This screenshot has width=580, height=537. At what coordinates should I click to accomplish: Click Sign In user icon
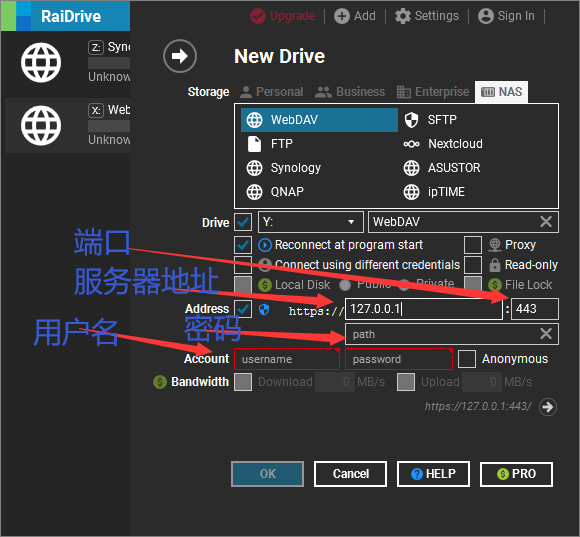(486, 16)
